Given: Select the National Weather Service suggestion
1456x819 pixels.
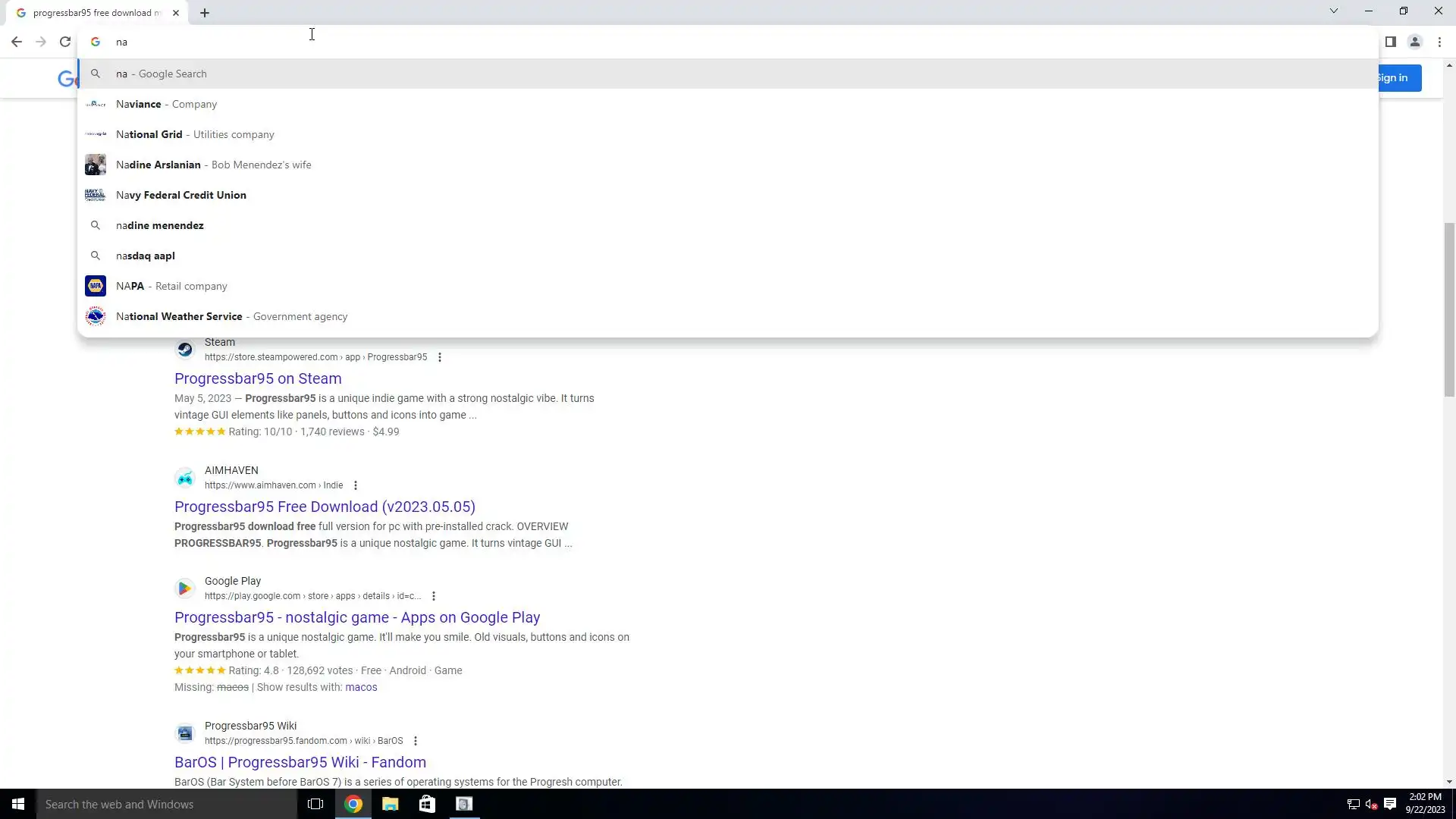Looking at the screenshot, I should click(x=179, y=316).
